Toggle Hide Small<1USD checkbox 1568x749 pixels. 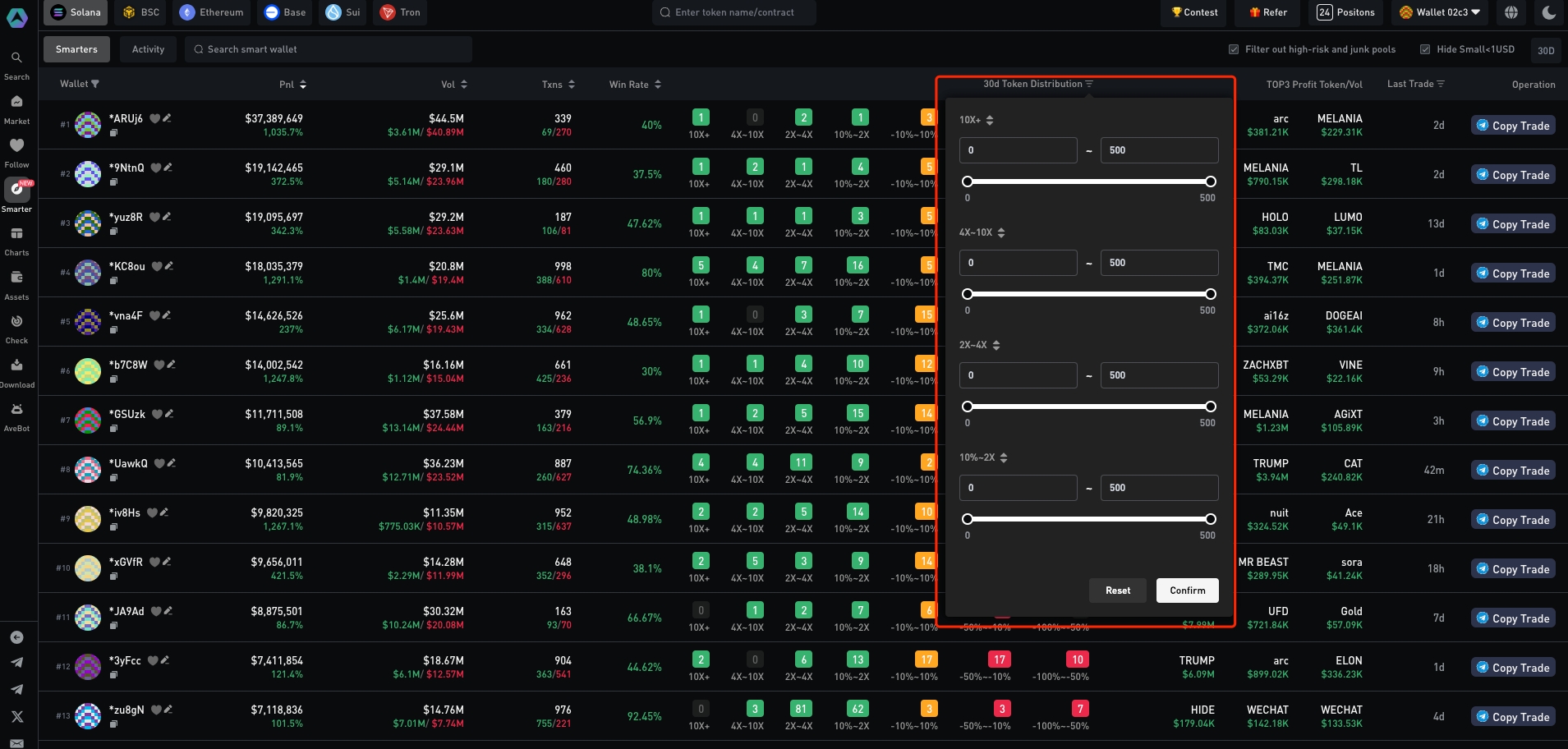click(x=1425, y=49)
